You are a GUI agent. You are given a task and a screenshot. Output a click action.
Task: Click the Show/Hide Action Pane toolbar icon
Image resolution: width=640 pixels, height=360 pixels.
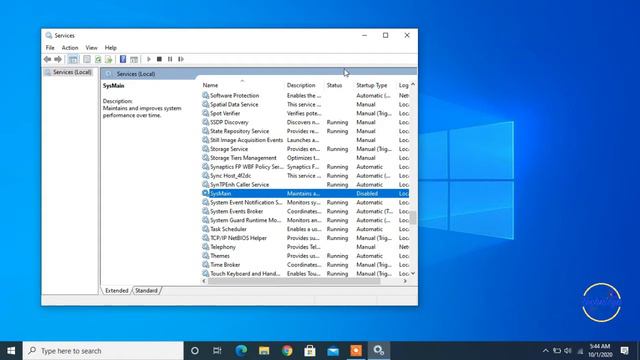pos(134,59)
